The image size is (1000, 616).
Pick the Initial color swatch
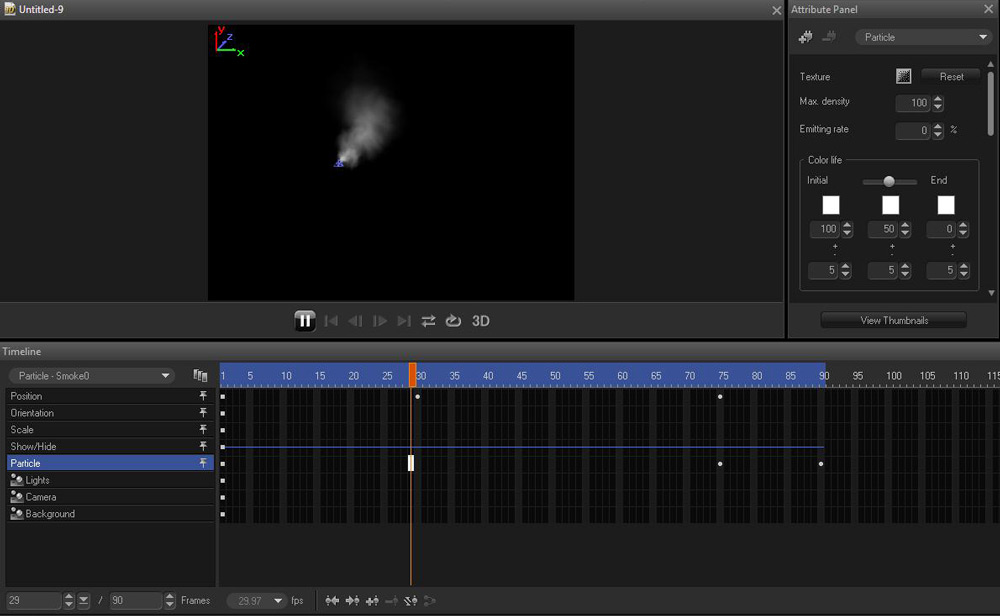point(831,205)
